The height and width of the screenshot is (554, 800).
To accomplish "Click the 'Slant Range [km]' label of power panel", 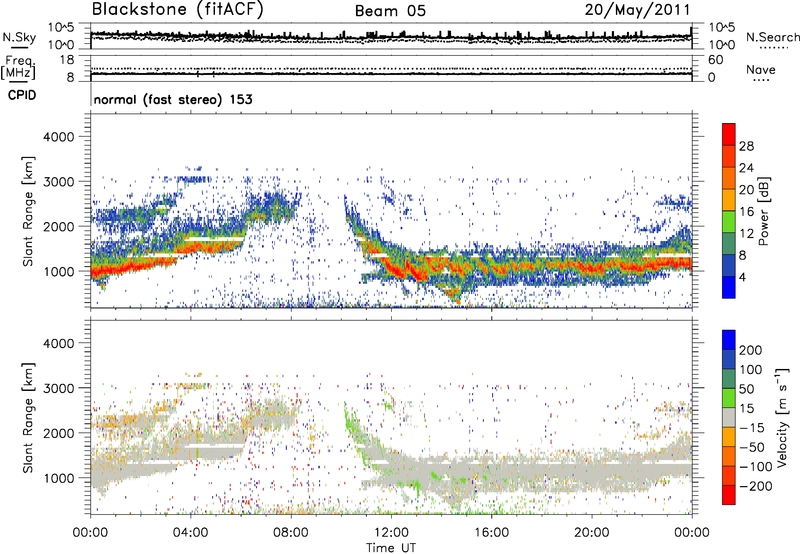I will click(28, 211).
